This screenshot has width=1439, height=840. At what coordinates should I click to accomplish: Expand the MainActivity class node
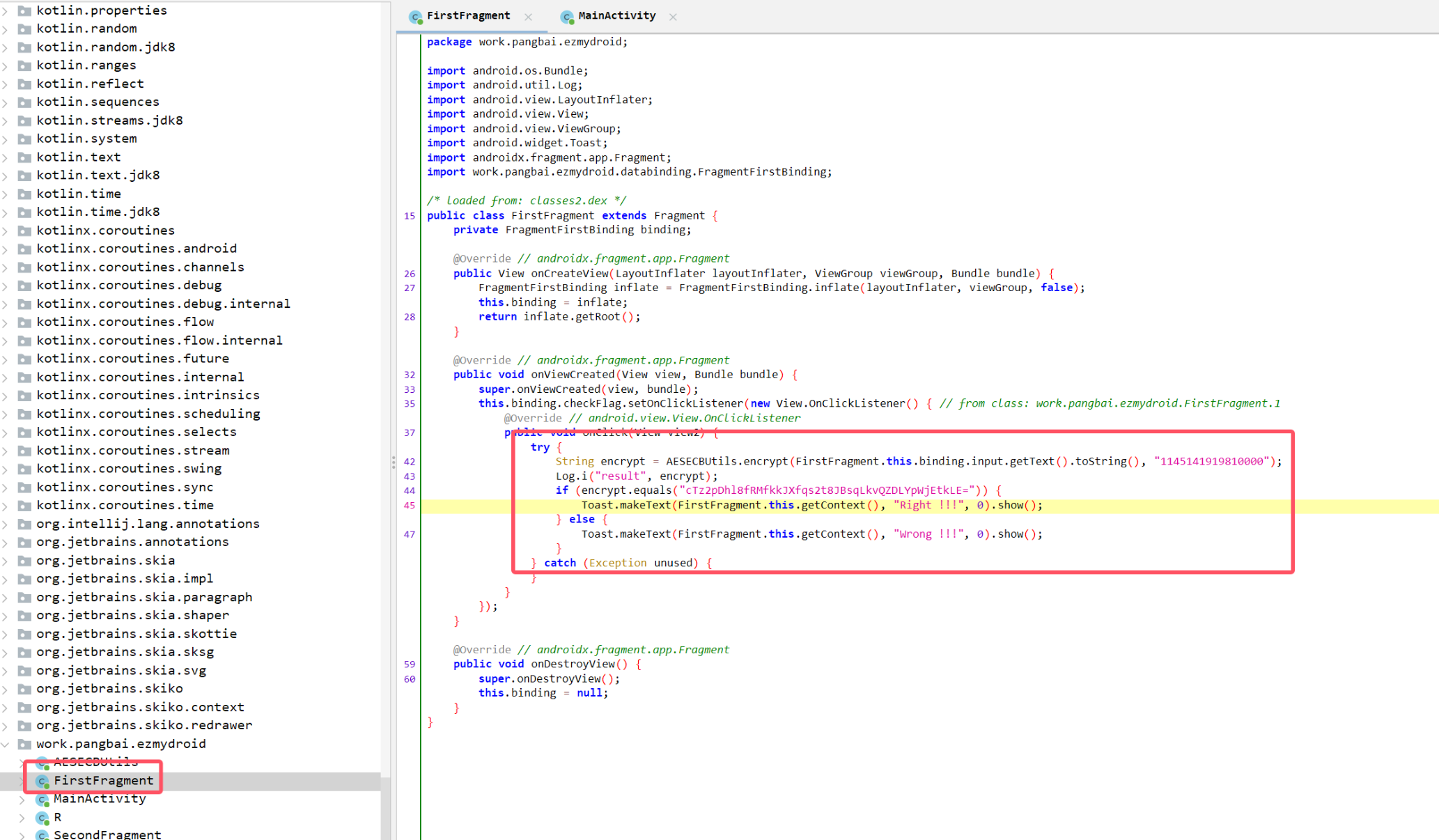[x=22, y=800]
